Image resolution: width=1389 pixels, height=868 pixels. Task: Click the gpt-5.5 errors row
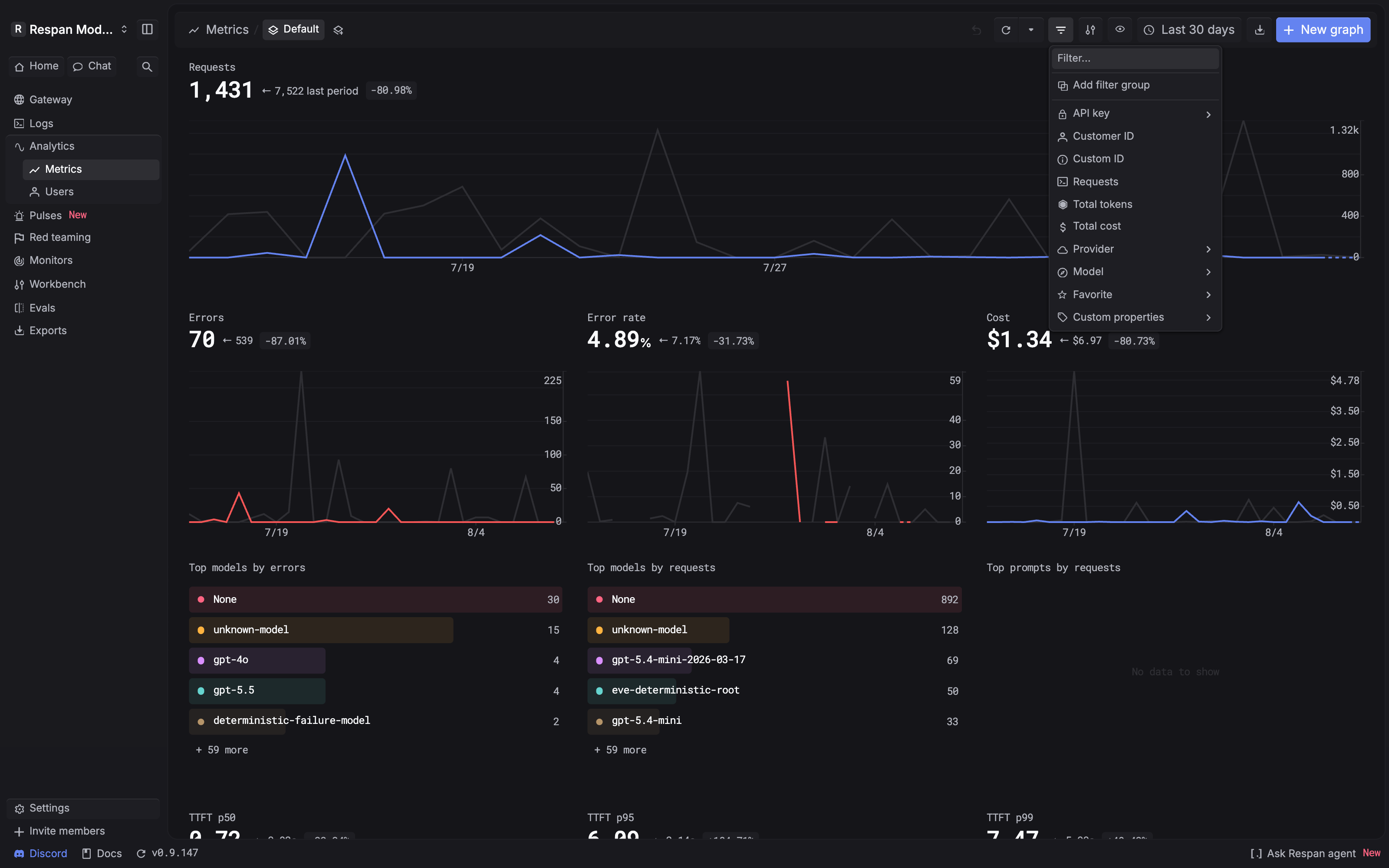pyautogui.click(x=375, y=690)
